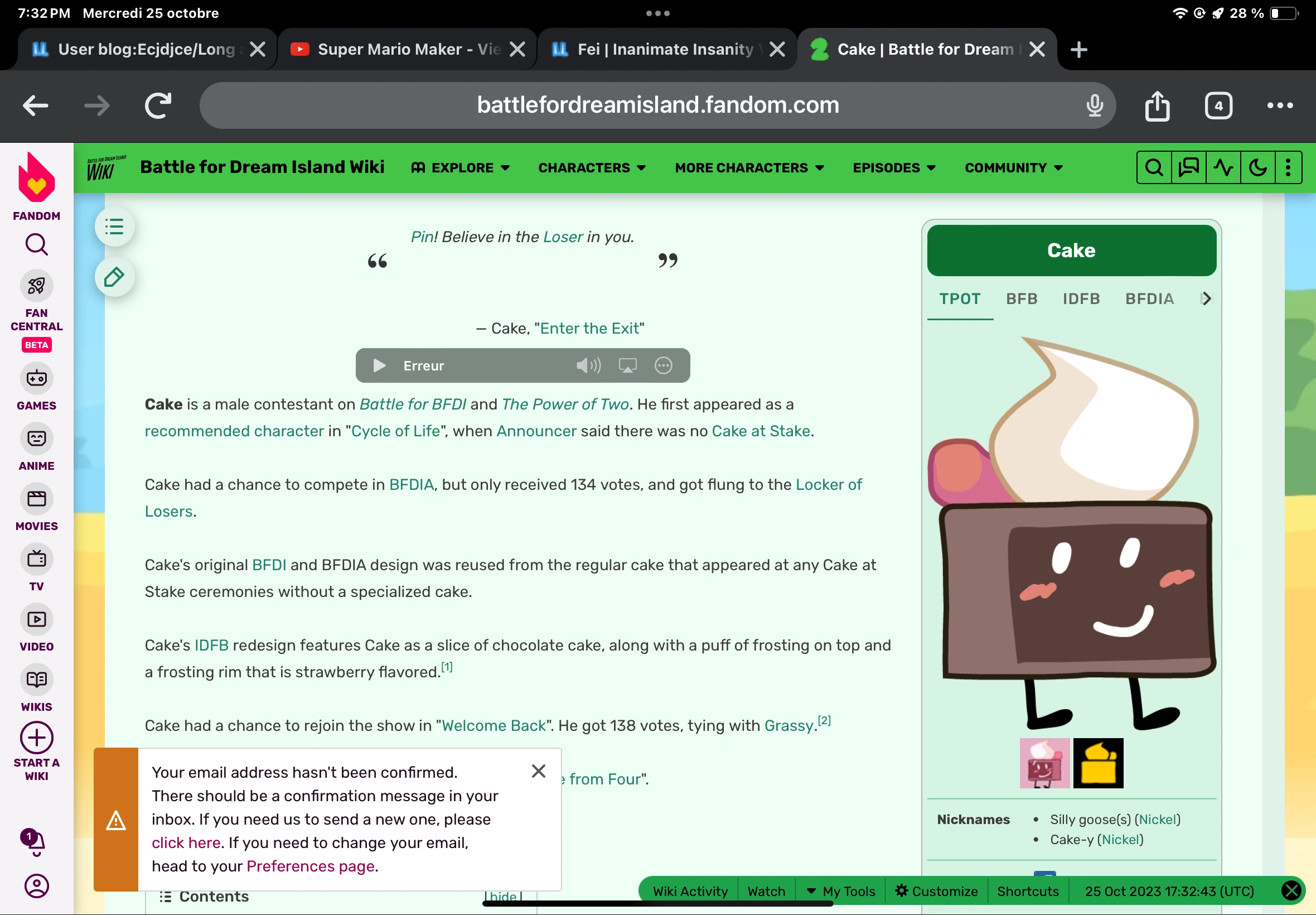Open the table of contents panel
The height and width of the screenshot is (915, 1316).
click(114, 227)
